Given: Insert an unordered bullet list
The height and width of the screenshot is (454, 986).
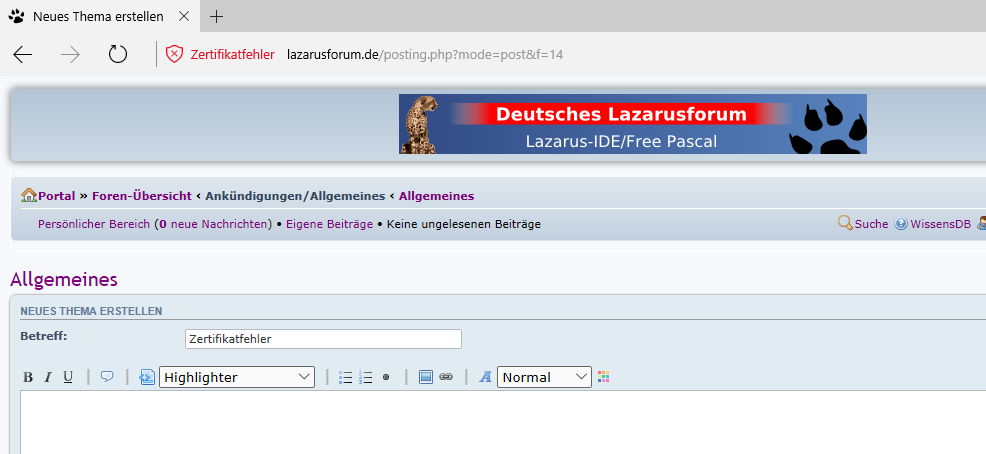Looking at the screenshot, I should pyautogui.click(x=346, y=377).
